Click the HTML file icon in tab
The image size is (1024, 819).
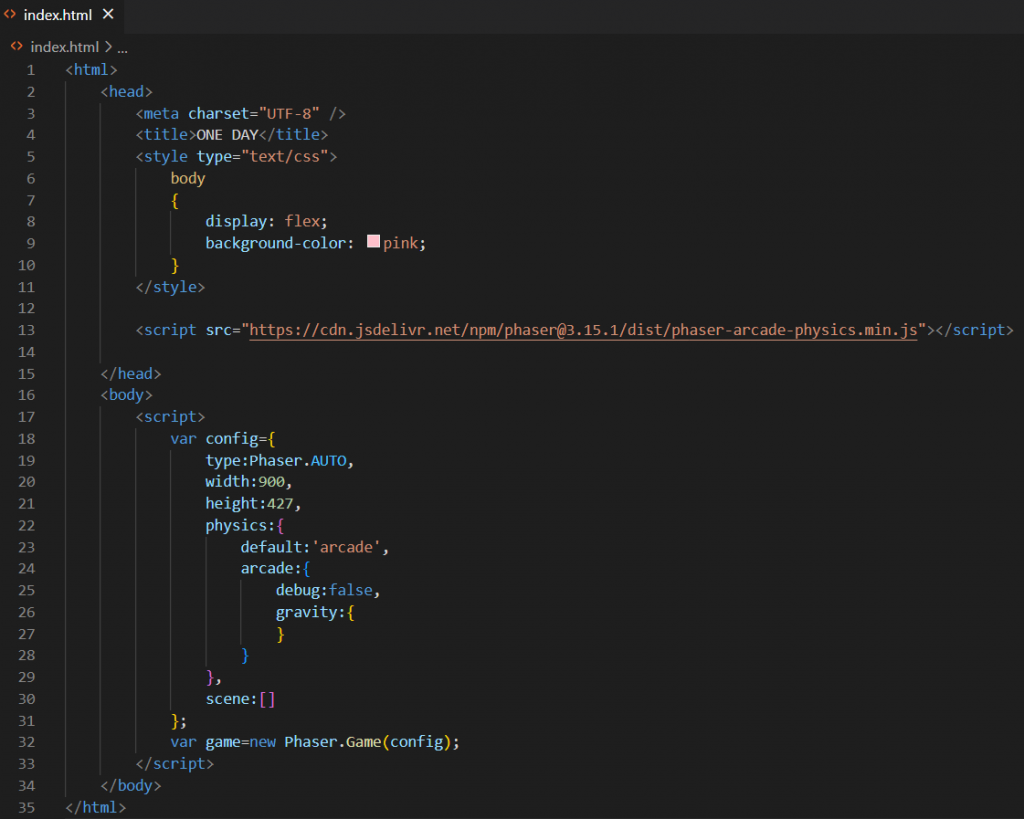click(10, 14)
